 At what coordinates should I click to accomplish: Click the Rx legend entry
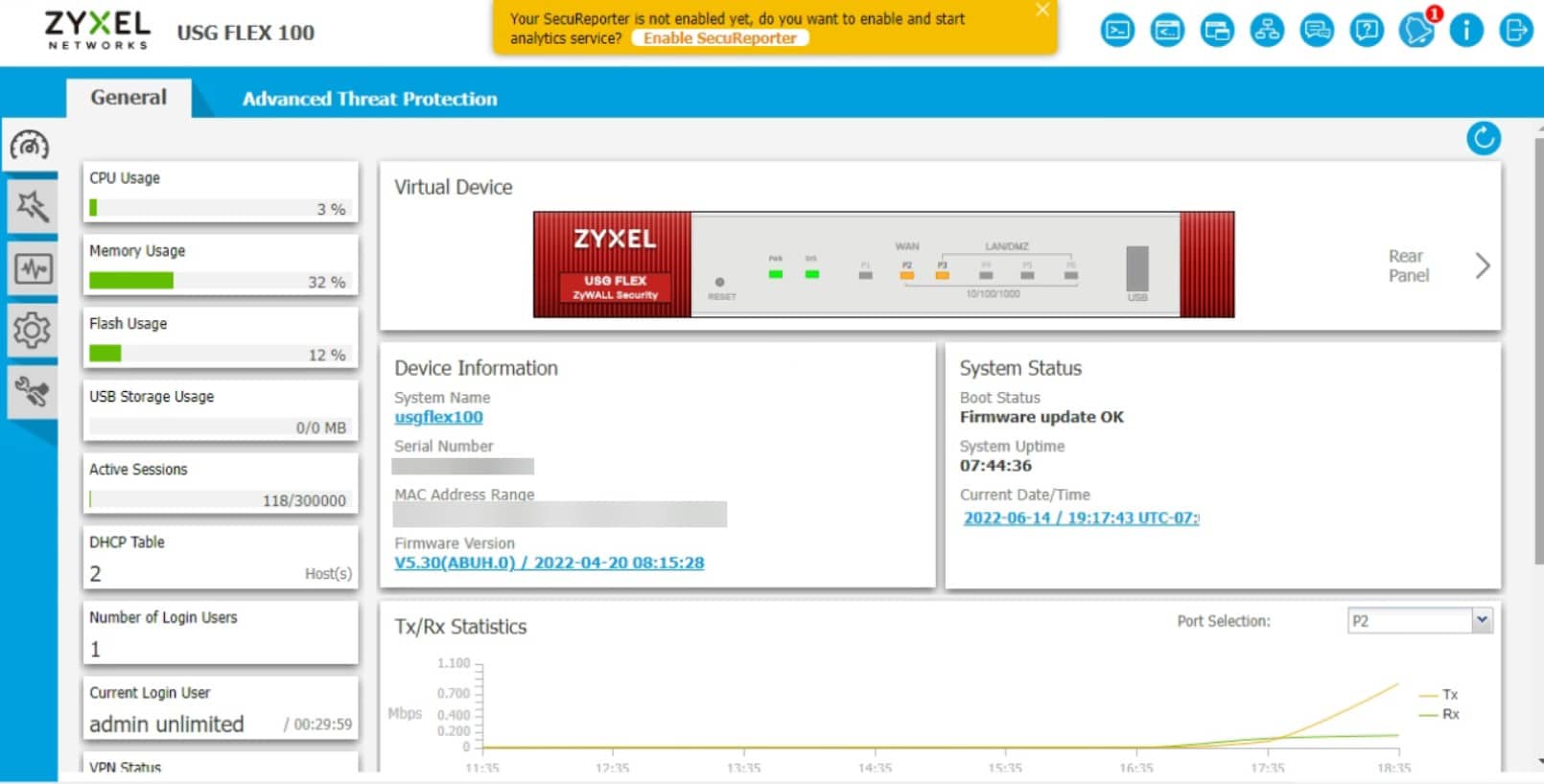pos(1439,714)
